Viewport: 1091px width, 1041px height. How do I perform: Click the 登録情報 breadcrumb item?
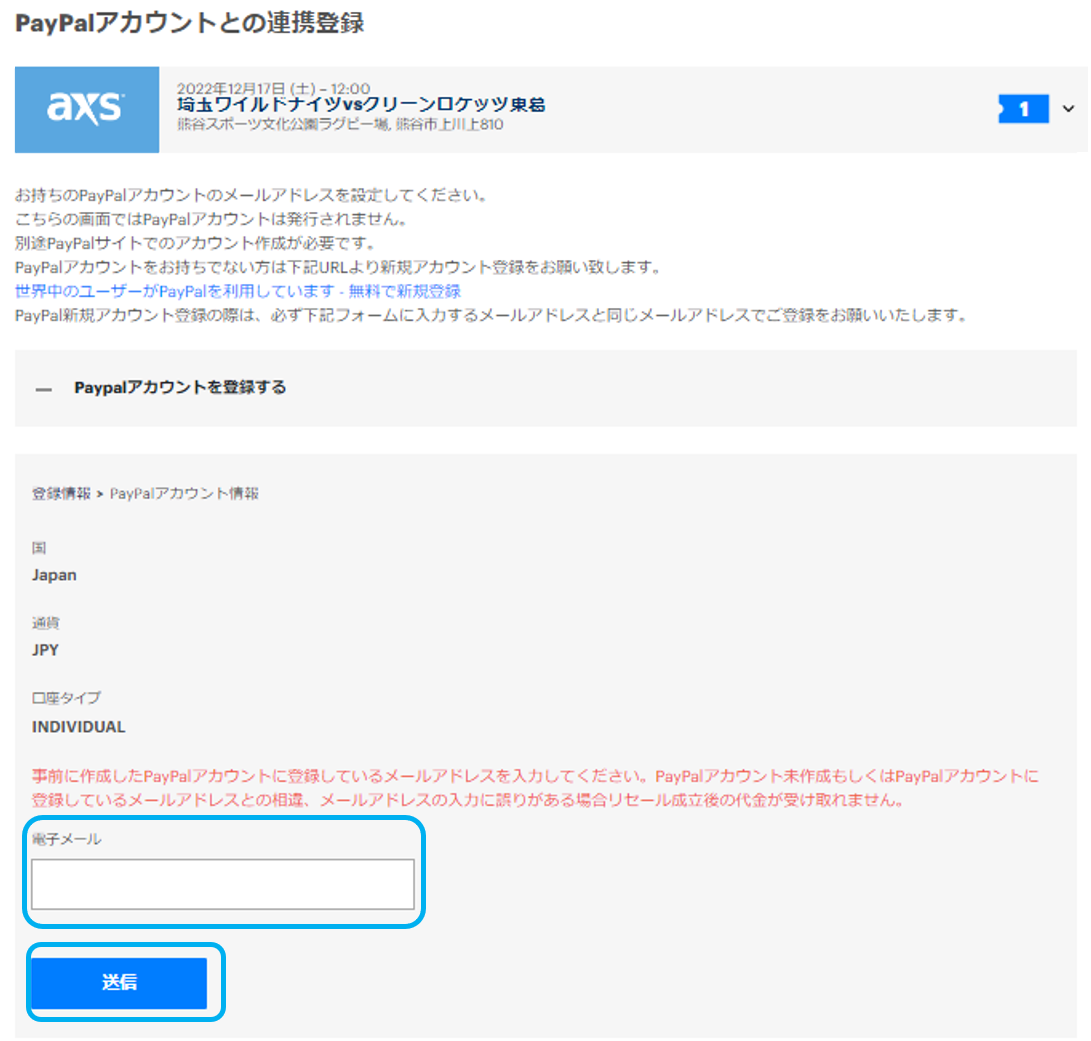61,493
